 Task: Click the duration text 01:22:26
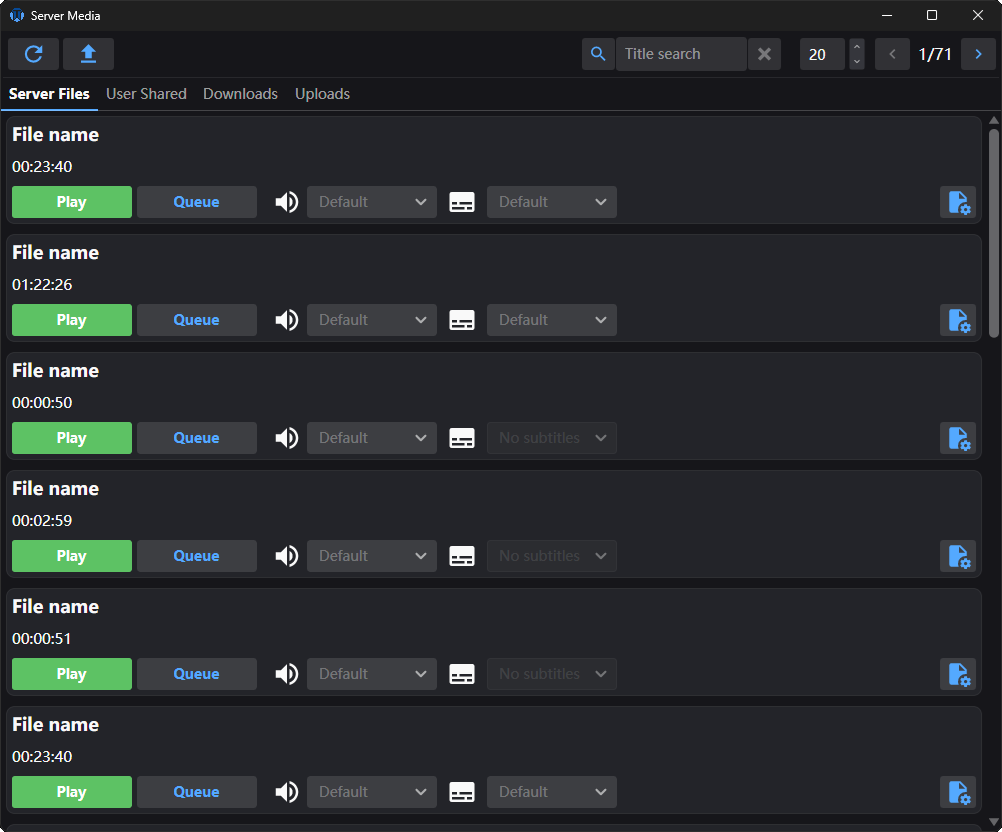(42, 284)
